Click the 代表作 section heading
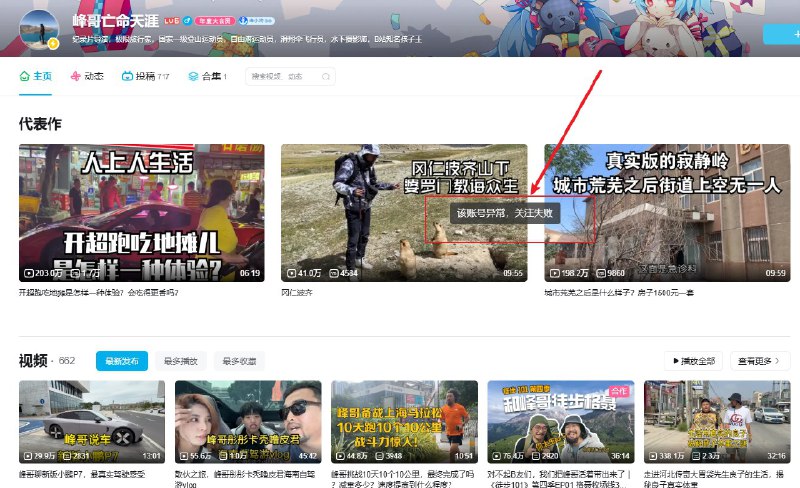800x488 pixels. point(40,124)
